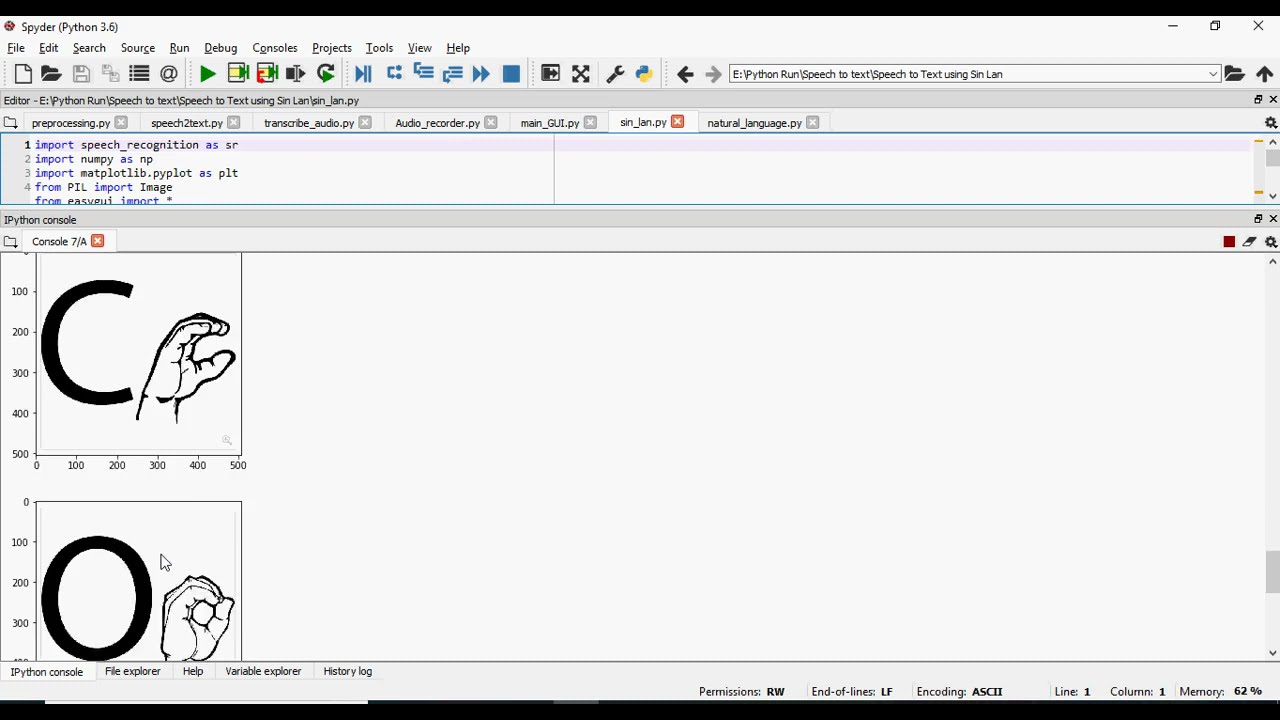Save the current file
The width and height of the screenshot is (1280, 720).
(82, 74)
